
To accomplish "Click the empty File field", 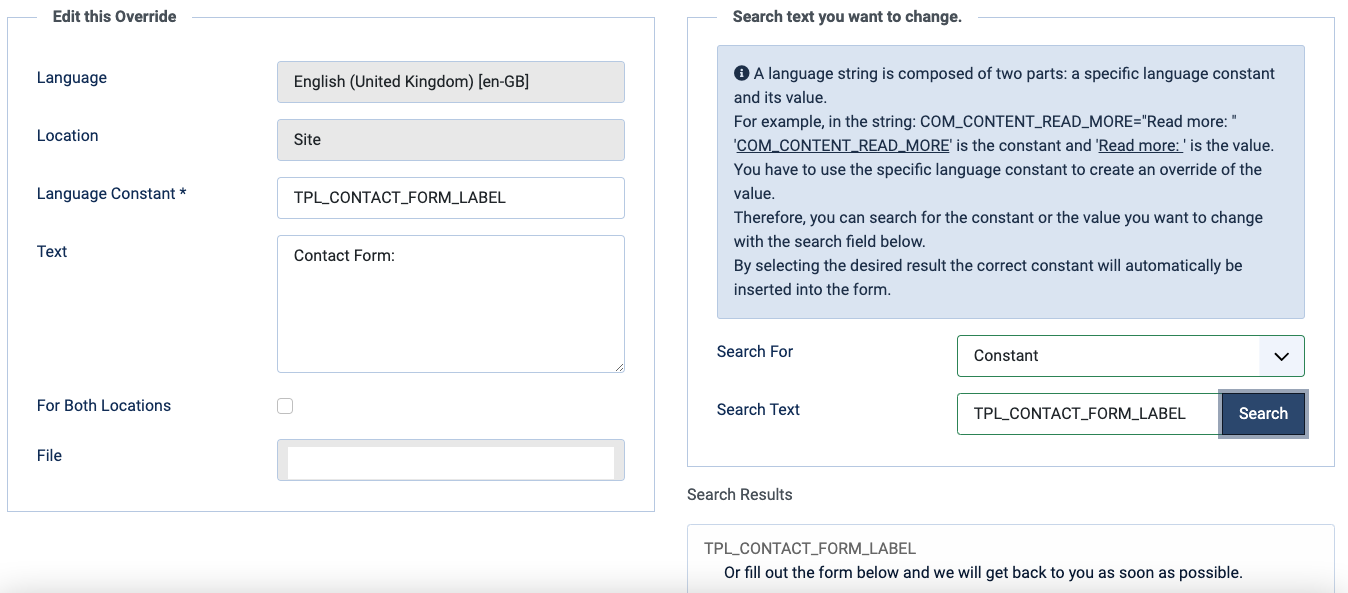I will (x=450, y=461).
